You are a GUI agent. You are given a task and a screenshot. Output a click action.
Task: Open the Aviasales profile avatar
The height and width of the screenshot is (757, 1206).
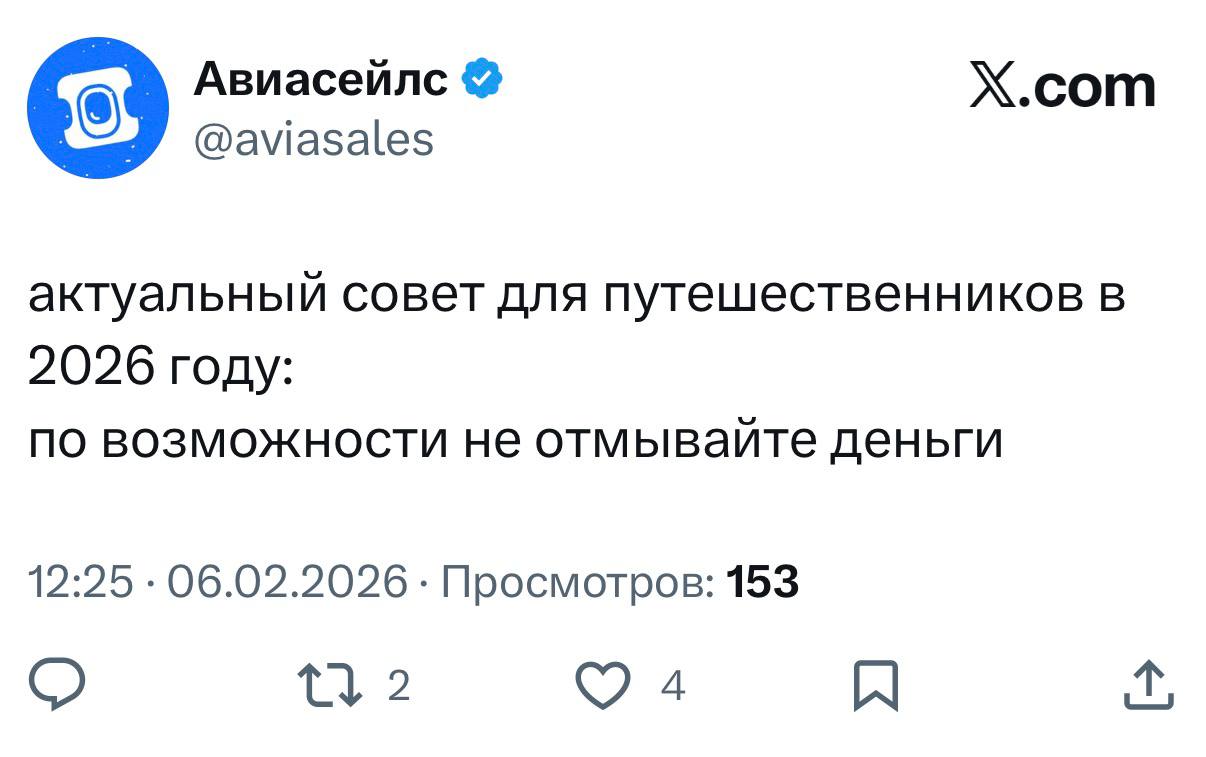(x=96, y=108)
